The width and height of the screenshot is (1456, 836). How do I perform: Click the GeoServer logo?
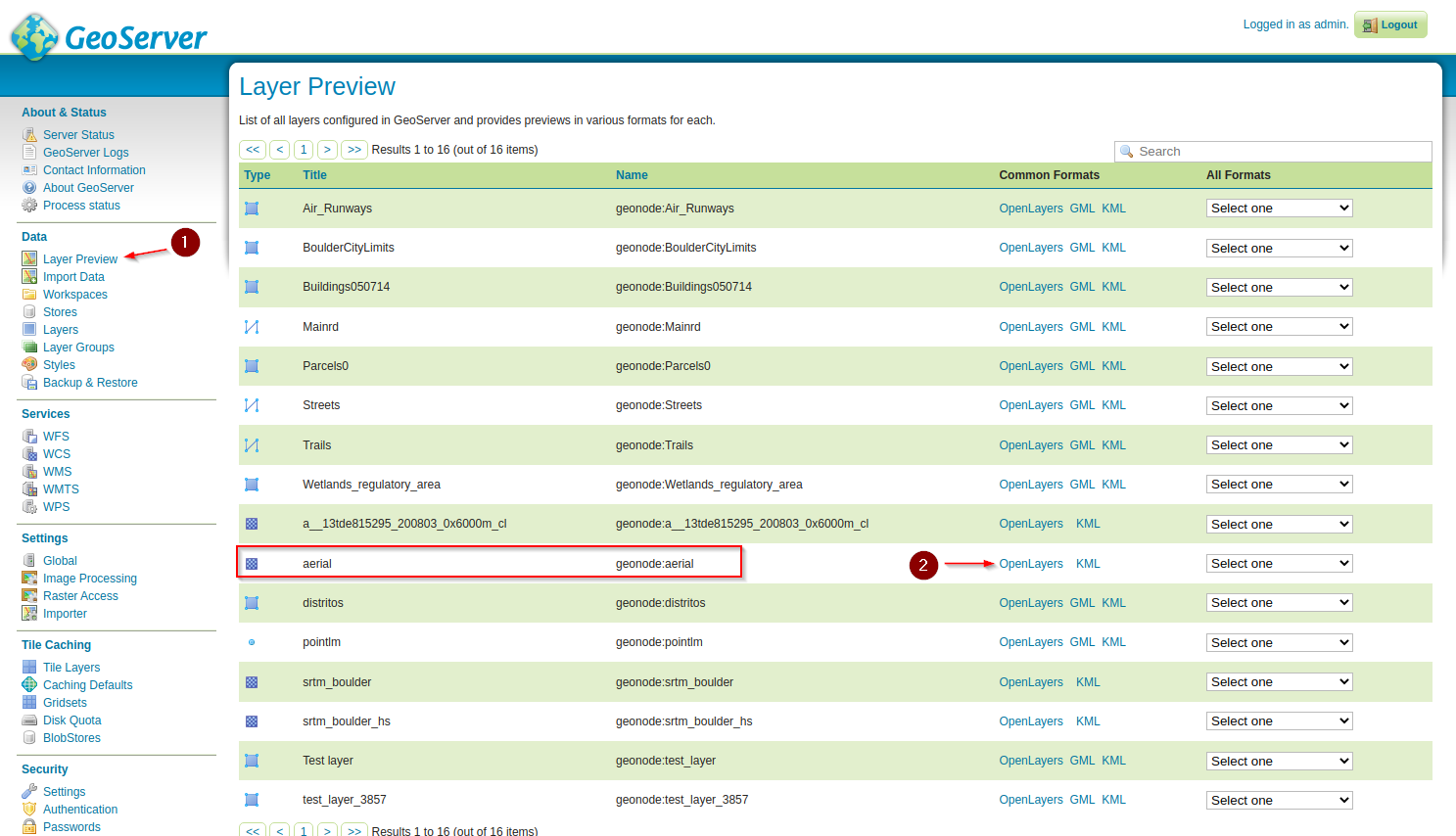[109, 37]
